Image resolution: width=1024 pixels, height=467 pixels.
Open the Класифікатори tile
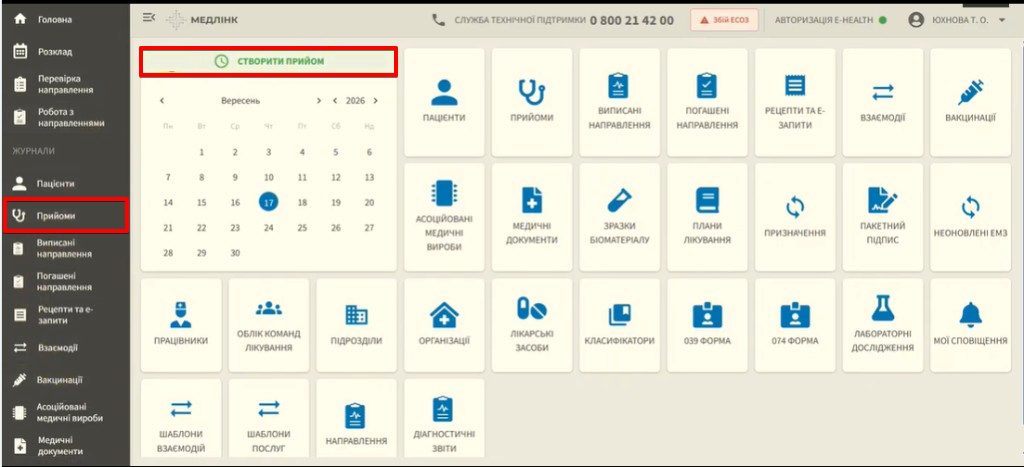619,325
